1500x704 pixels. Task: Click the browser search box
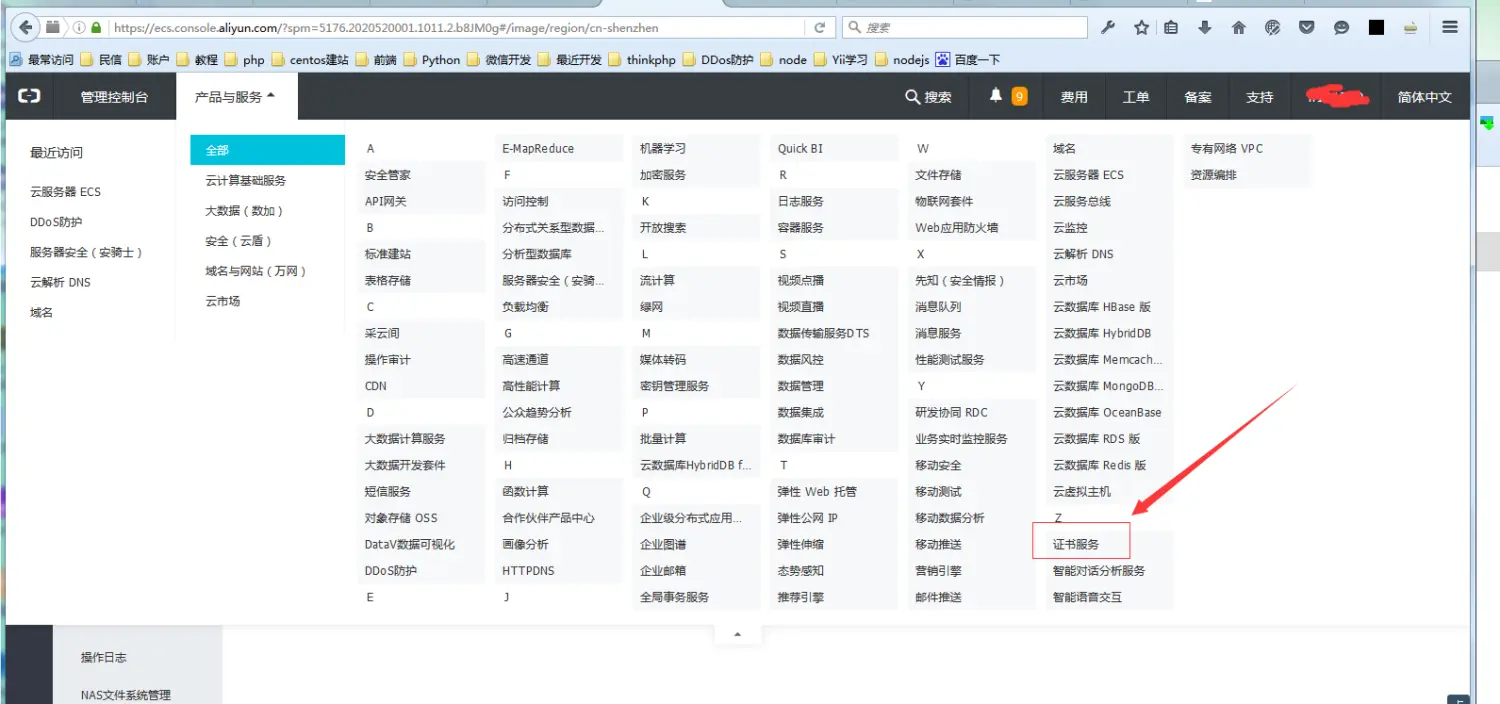(x=964, y=28)
